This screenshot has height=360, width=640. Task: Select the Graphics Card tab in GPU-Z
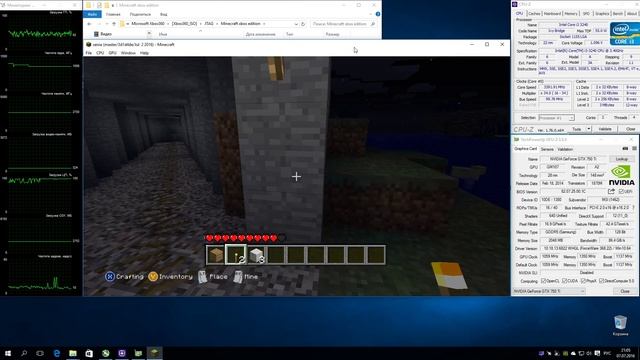click(x=526, y=149)
